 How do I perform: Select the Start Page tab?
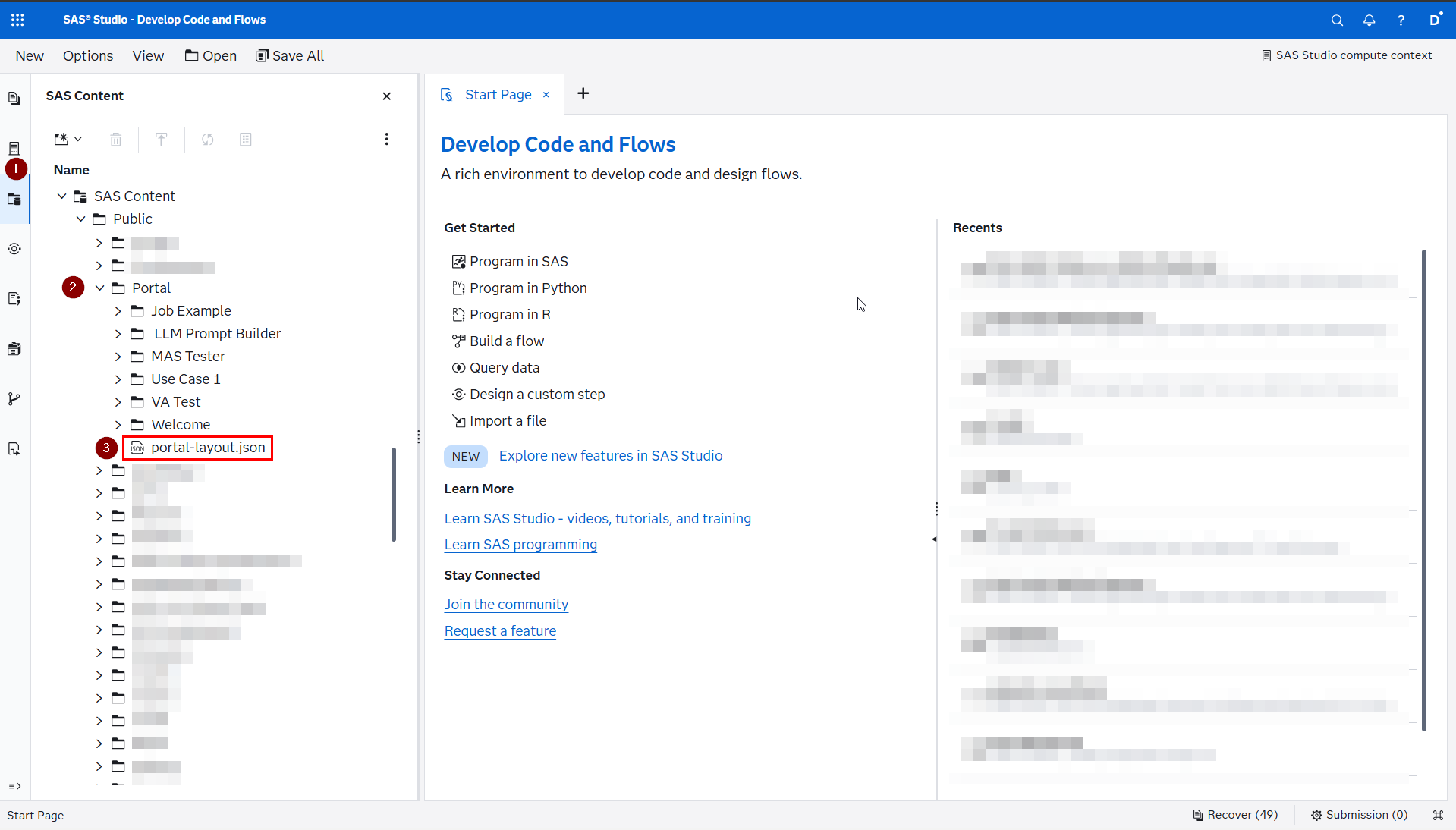point(498,95)
